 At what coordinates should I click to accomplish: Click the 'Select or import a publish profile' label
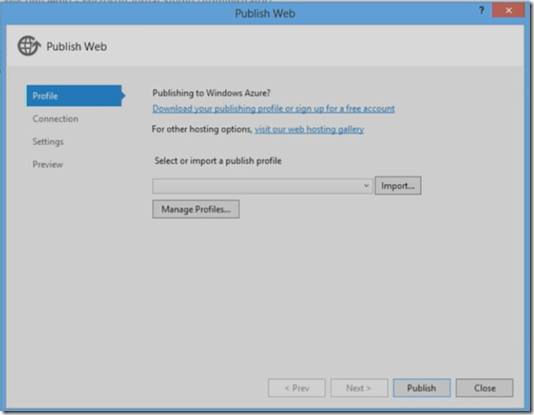218,161
